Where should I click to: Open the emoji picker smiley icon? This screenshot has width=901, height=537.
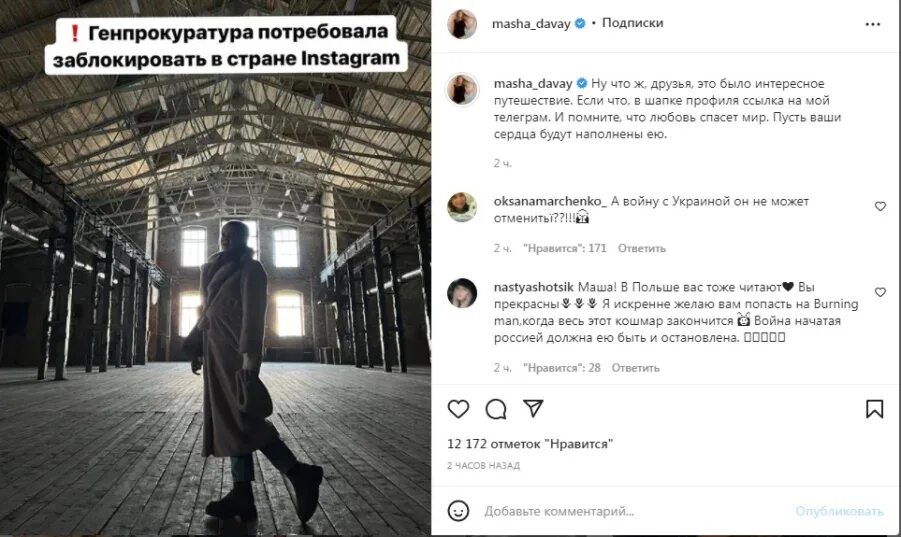[458, 511]
